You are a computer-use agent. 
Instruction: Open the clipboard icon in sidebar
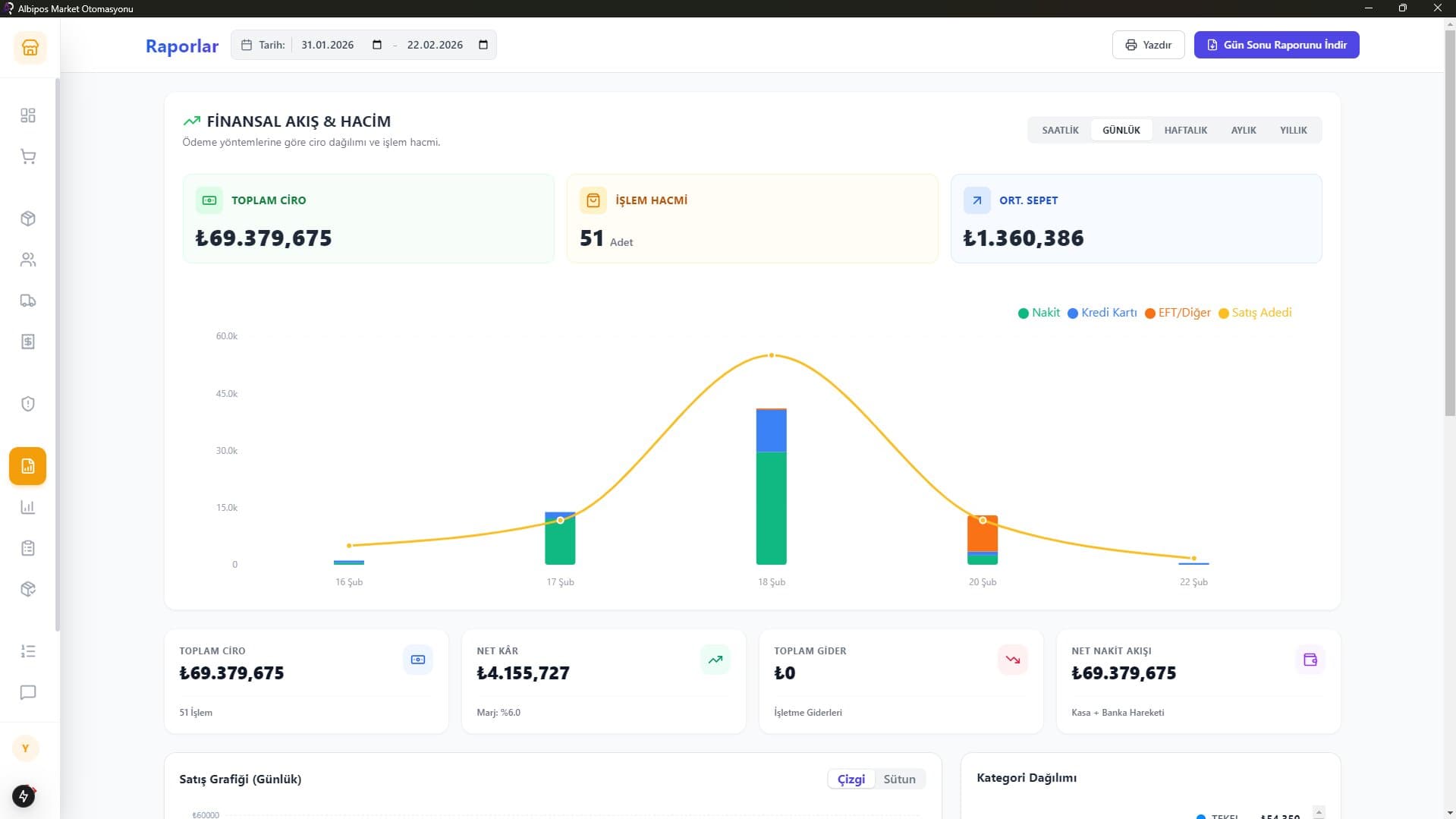point(28,548)
